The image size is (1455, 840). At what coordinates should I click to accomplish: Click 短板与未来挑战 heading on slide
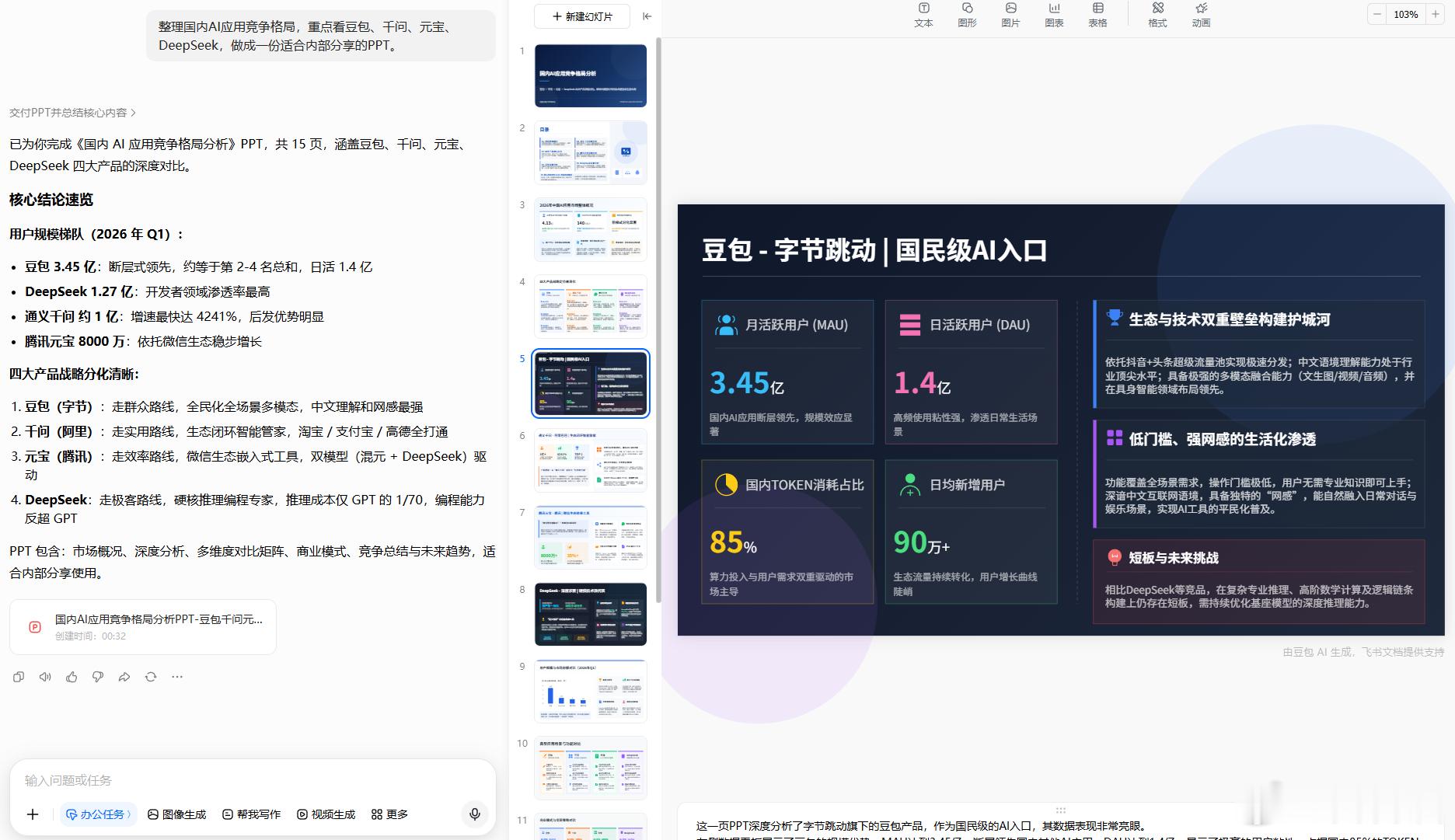click(x=1174, y=558)
